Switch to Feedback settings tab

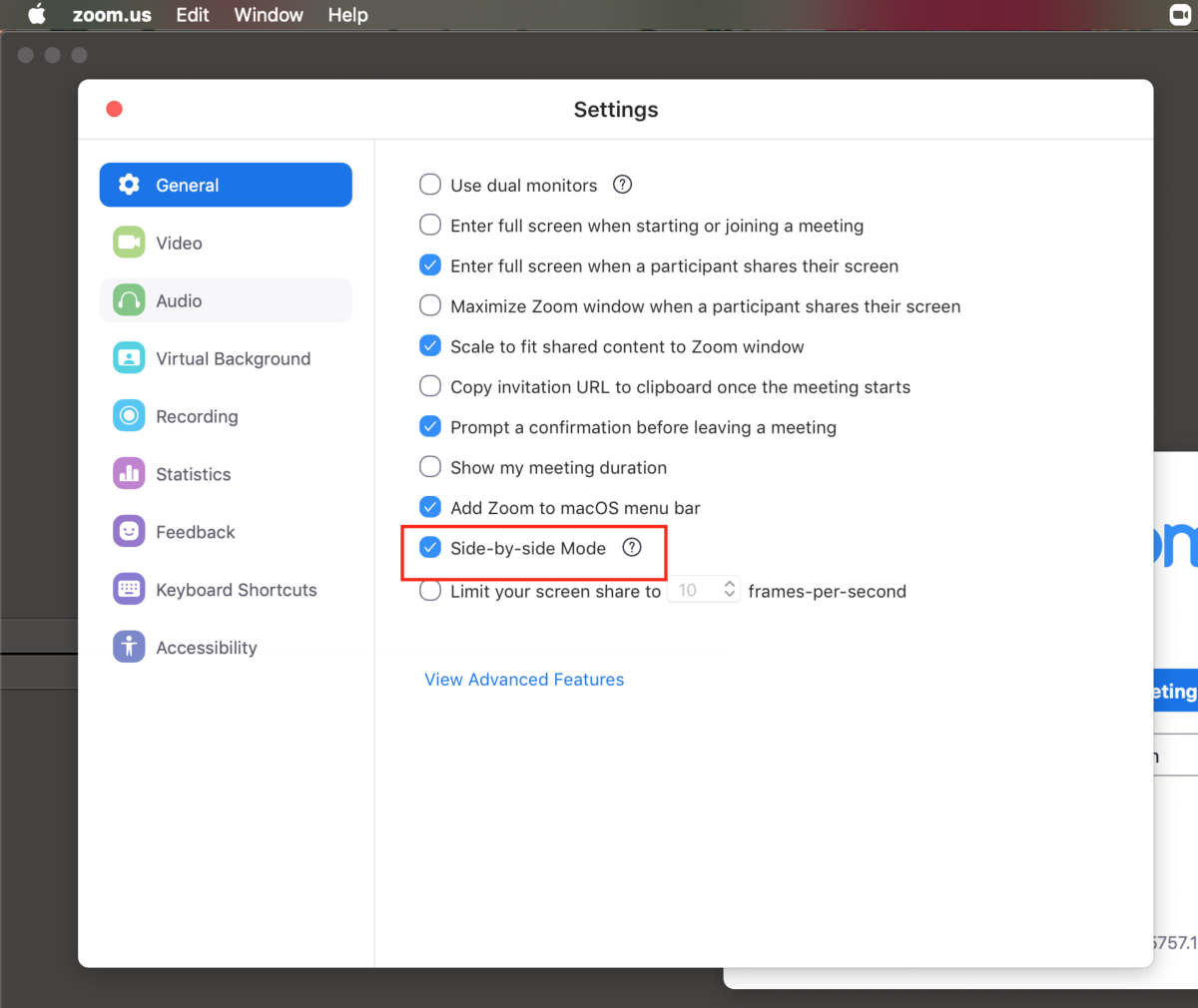[x=226, y=532]
